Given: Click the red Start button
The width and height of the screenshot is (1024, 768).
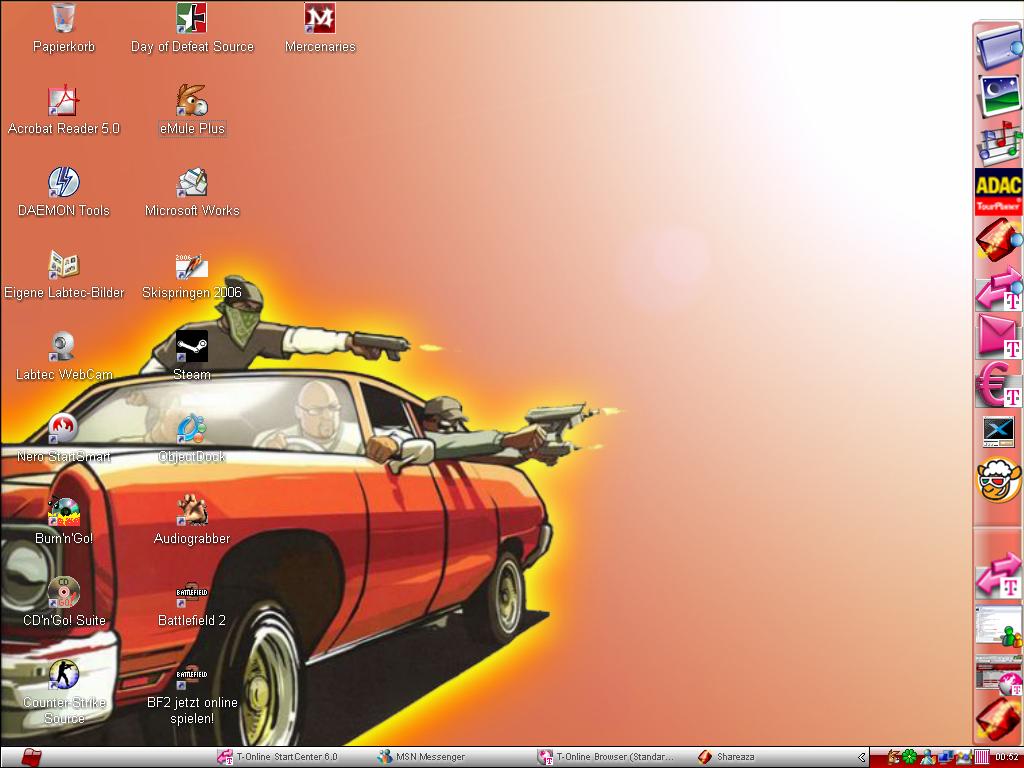Looking at the screenshot, I should [x=31, y=758].
